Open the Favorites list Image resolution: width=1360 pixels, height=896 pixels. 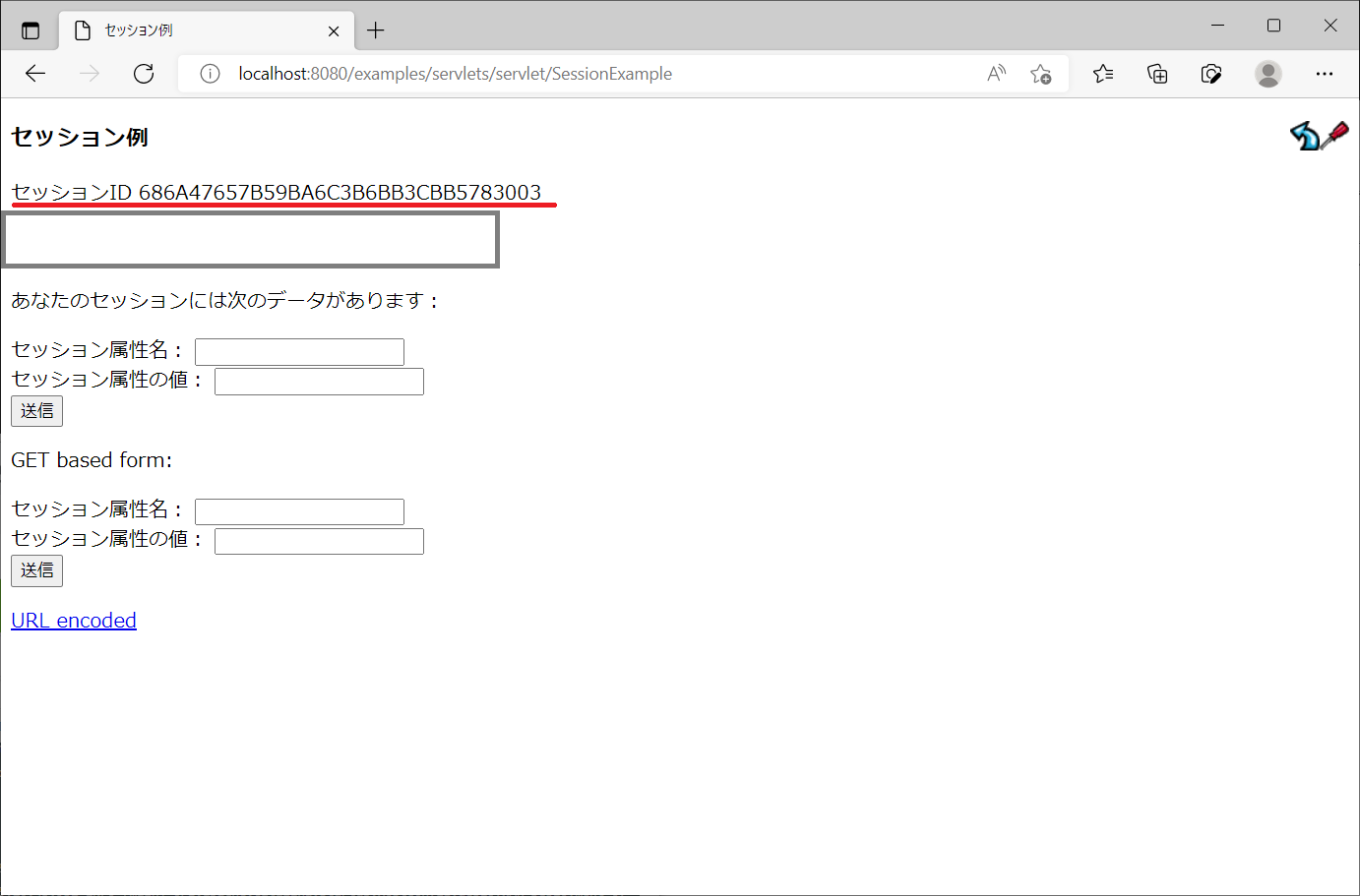pos(1102,73)
